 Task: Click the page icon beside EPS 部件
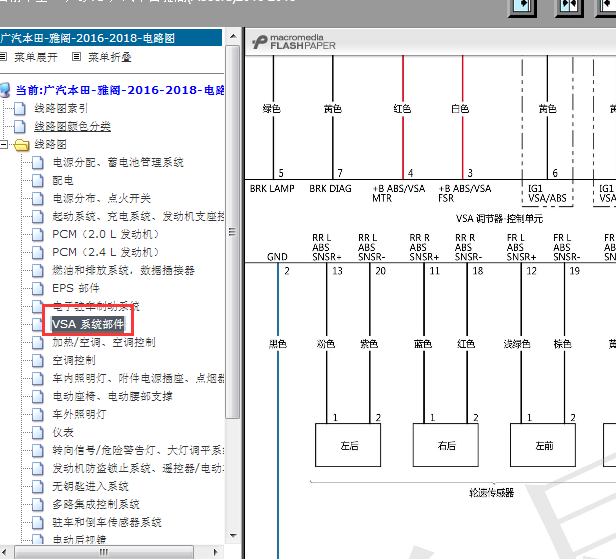click(38, 288)
